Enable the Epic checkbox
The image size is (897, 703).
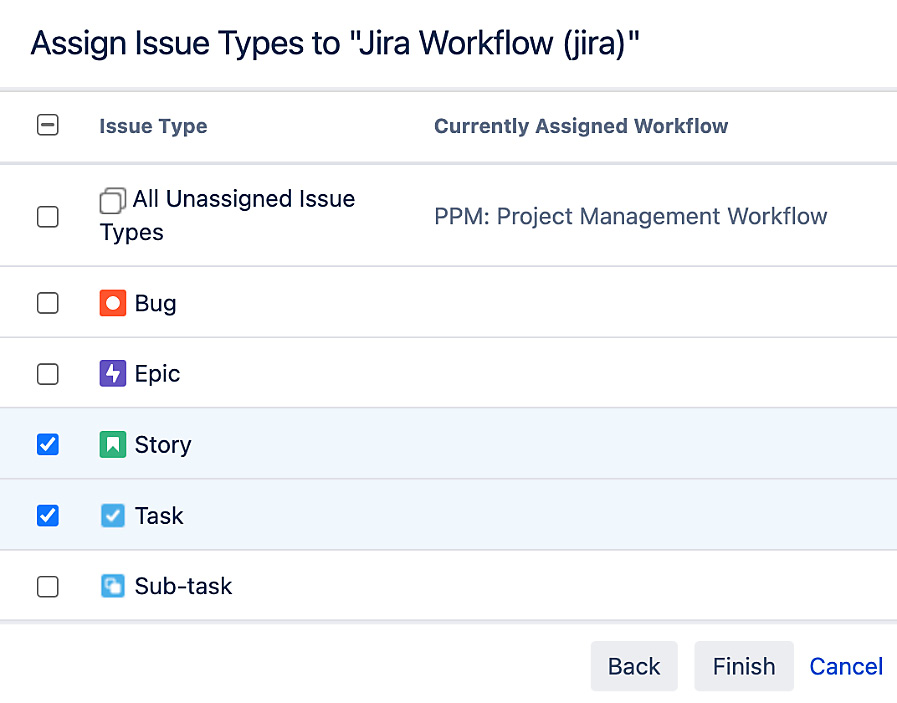coord(47,373)
